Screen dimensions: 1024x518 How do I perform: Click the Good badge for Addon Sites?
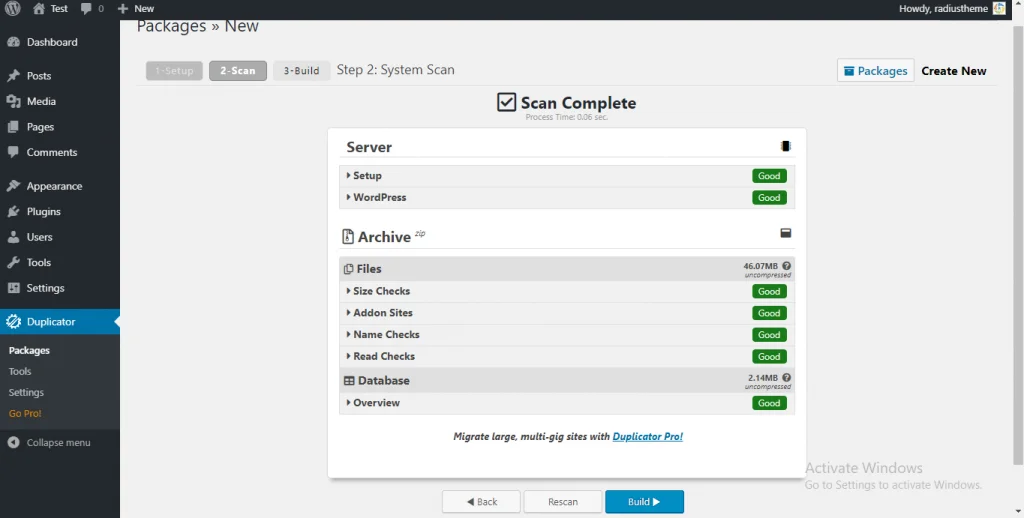[769, 313]
